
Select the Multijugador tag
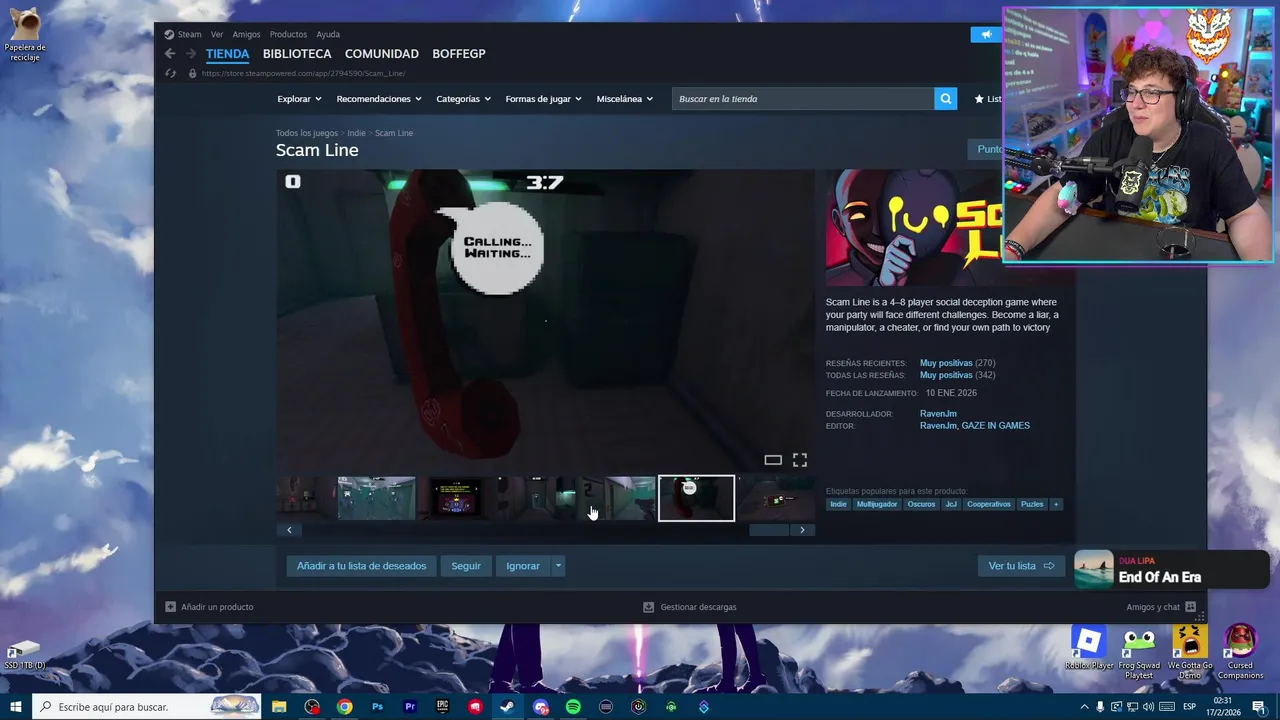[x=877, y=504]
